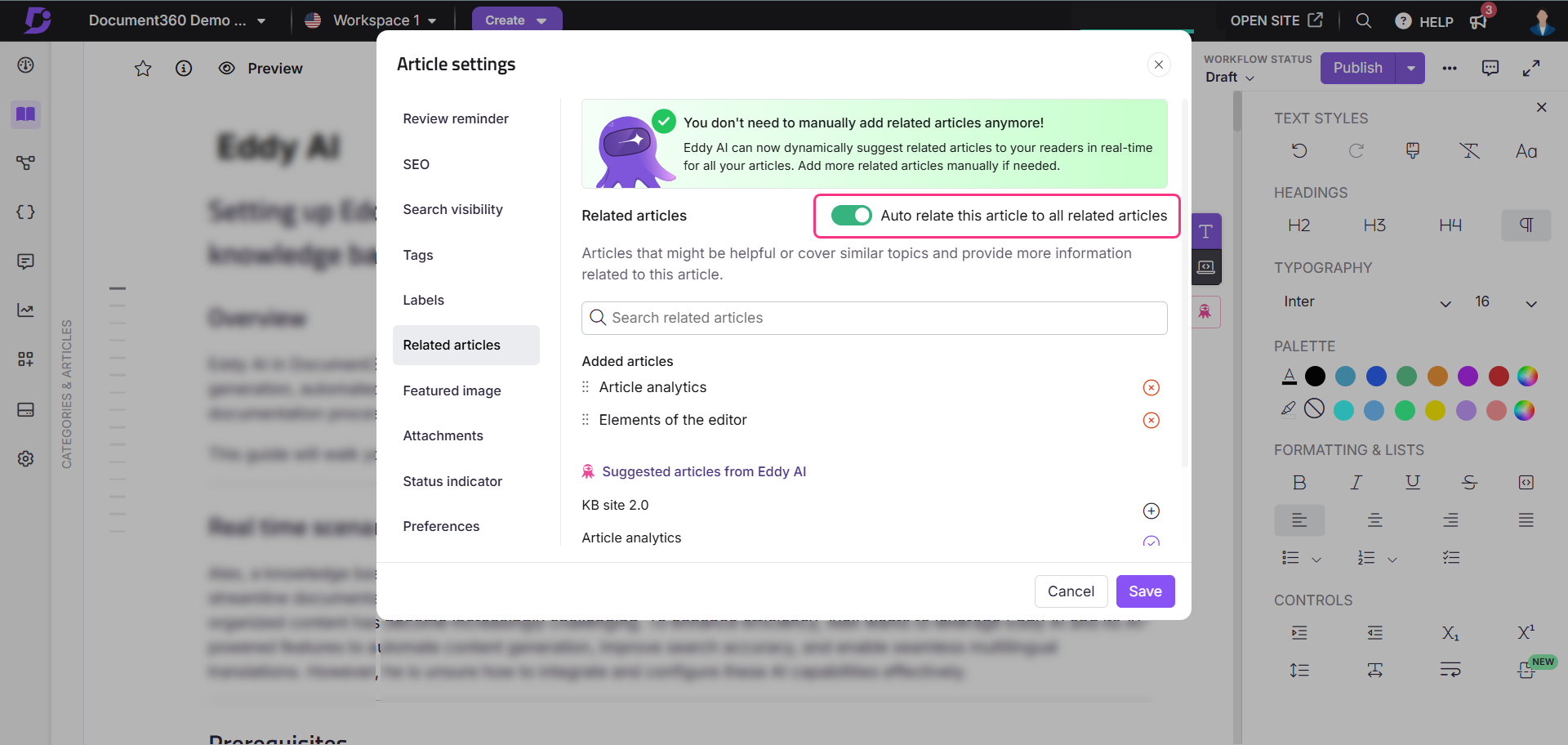Toggle strikethrough formatting

pos(1469,483)
